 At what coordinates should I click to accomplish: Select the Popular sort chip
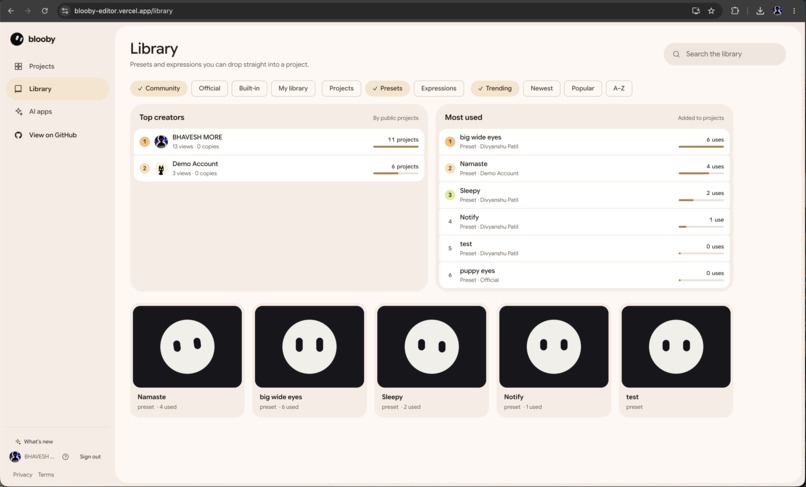[x=583, y=88]
